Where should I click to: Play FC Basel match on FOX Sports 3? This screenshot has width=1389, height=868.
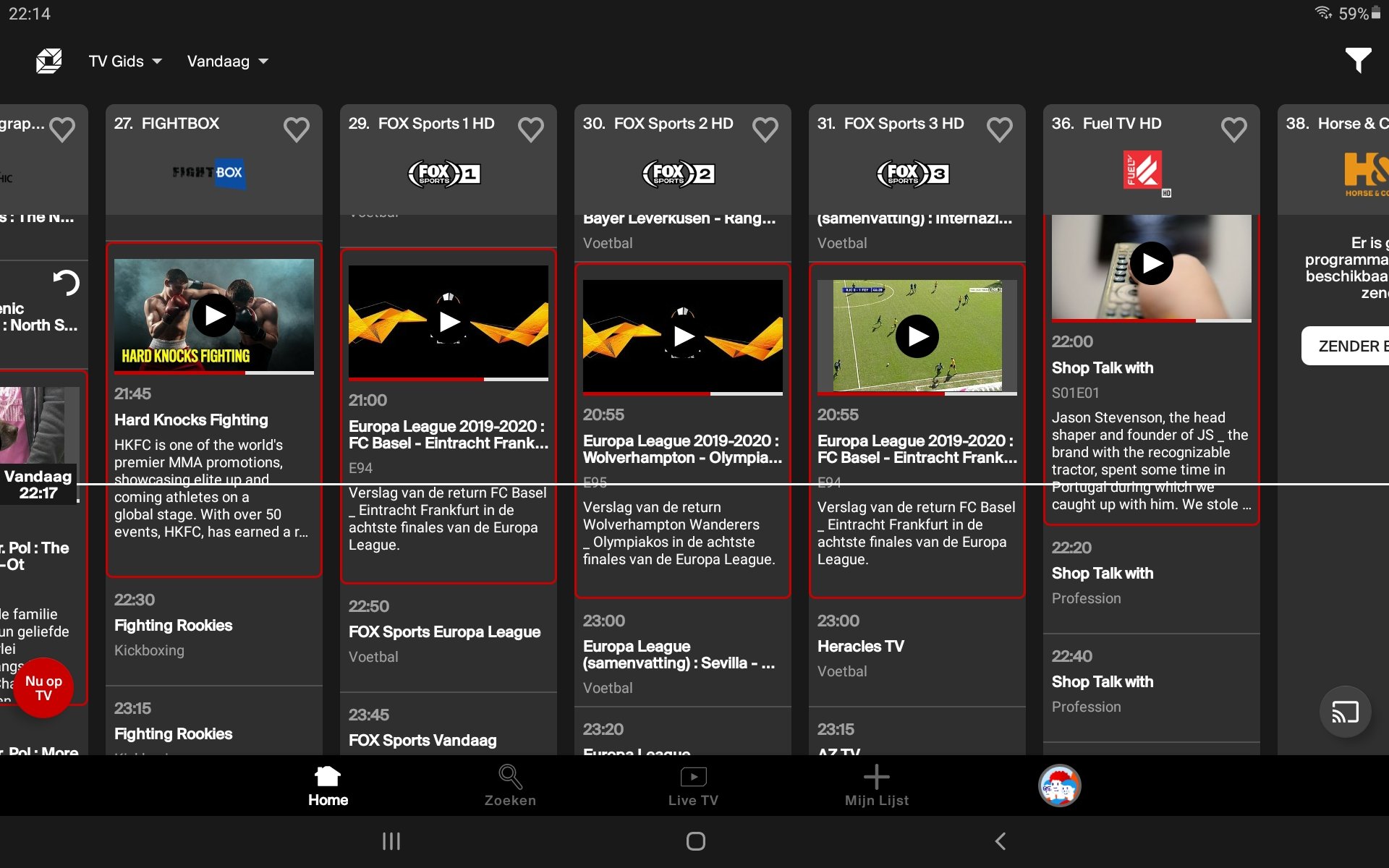click(x=917, y=336)
